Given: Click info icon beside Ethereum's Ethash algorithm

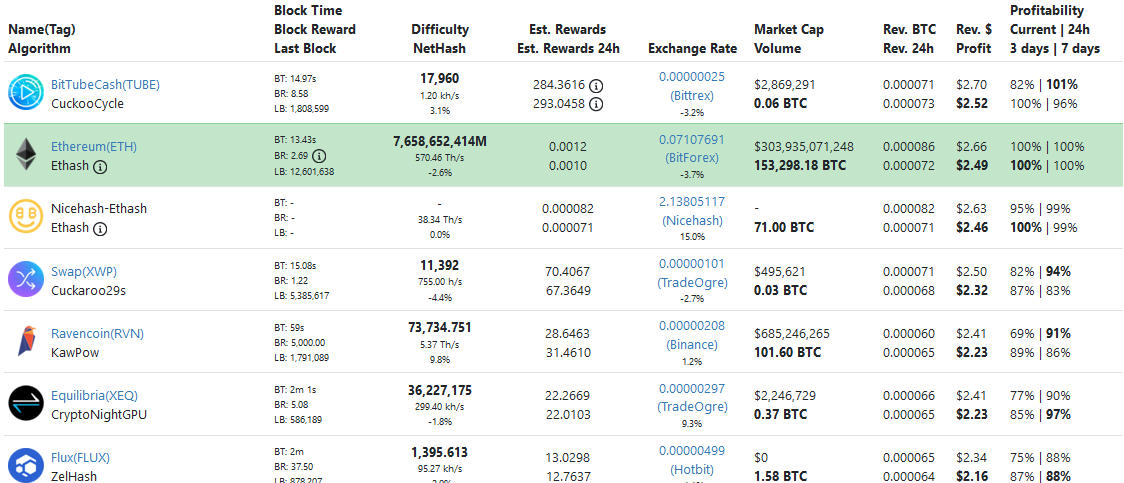Looking at the screenshot, I should click(x=100, y=166).
